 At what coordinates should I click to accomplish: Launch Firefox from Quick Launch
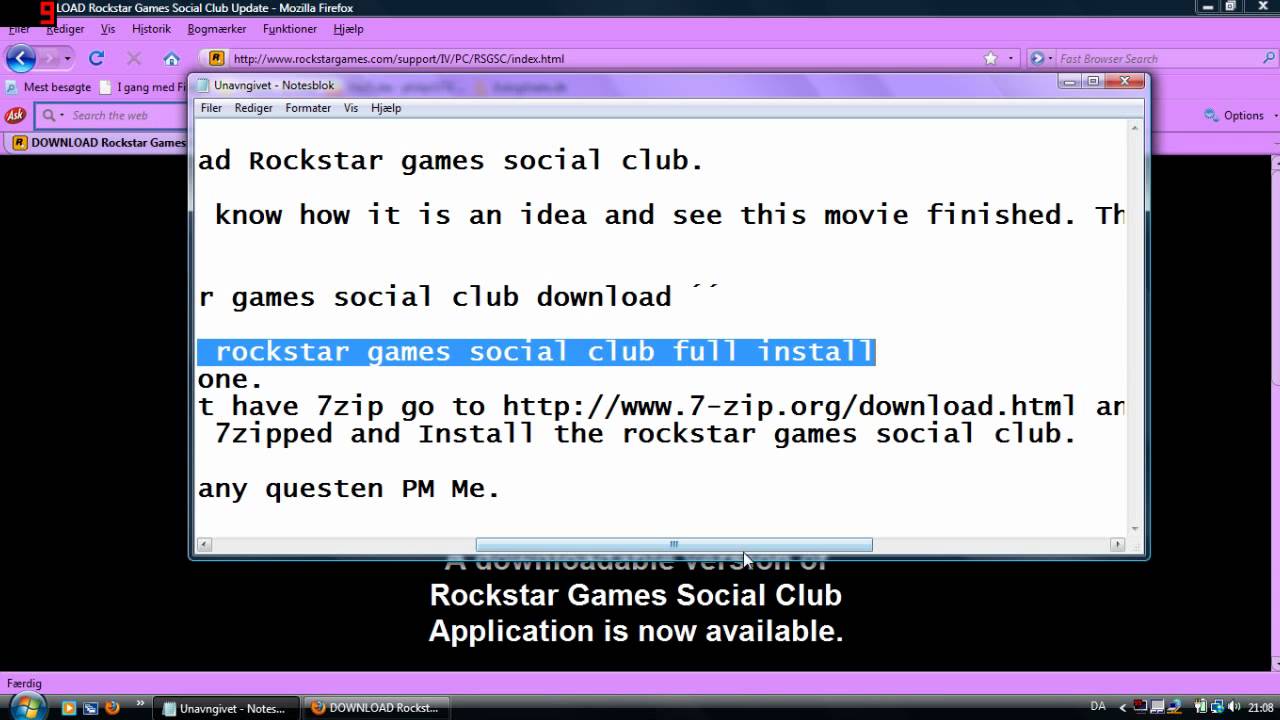tap(112, 708)
